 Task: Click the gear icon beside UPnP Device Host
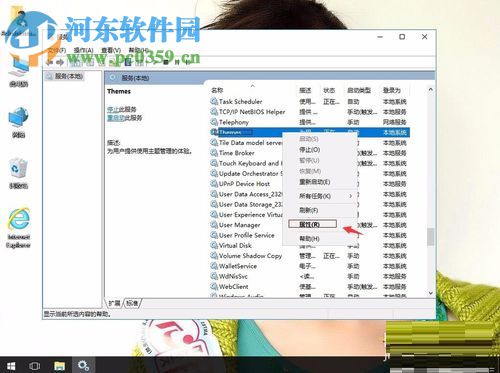214,183
